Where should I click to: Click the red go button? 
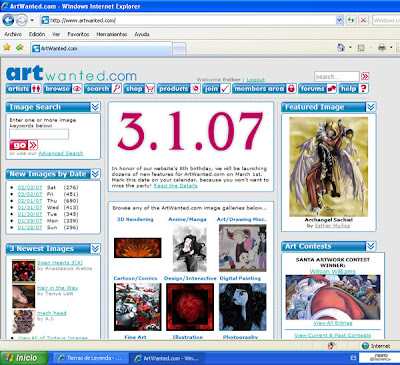pos(23,145)
